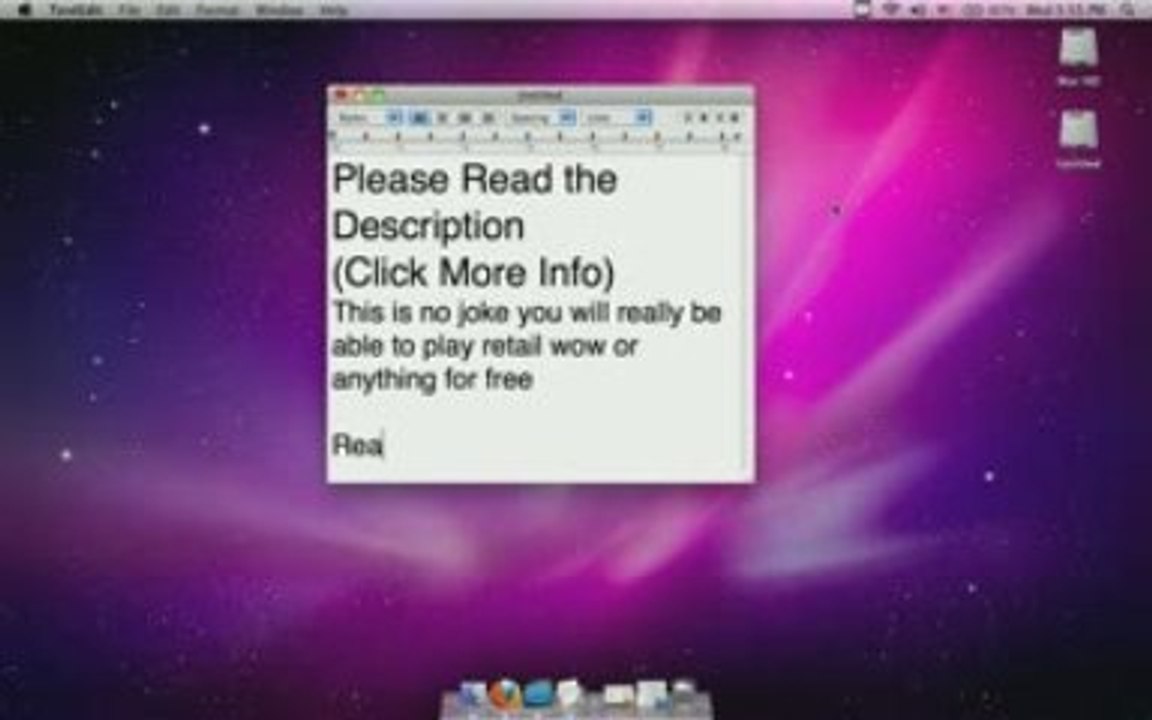Click the volume icon in menu bar

(x=918, y=10)
